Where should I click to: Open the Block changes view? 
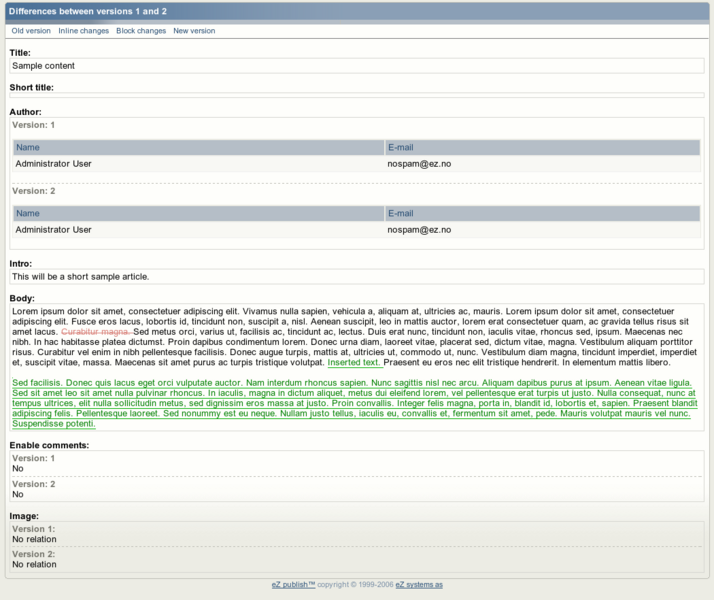141,31
